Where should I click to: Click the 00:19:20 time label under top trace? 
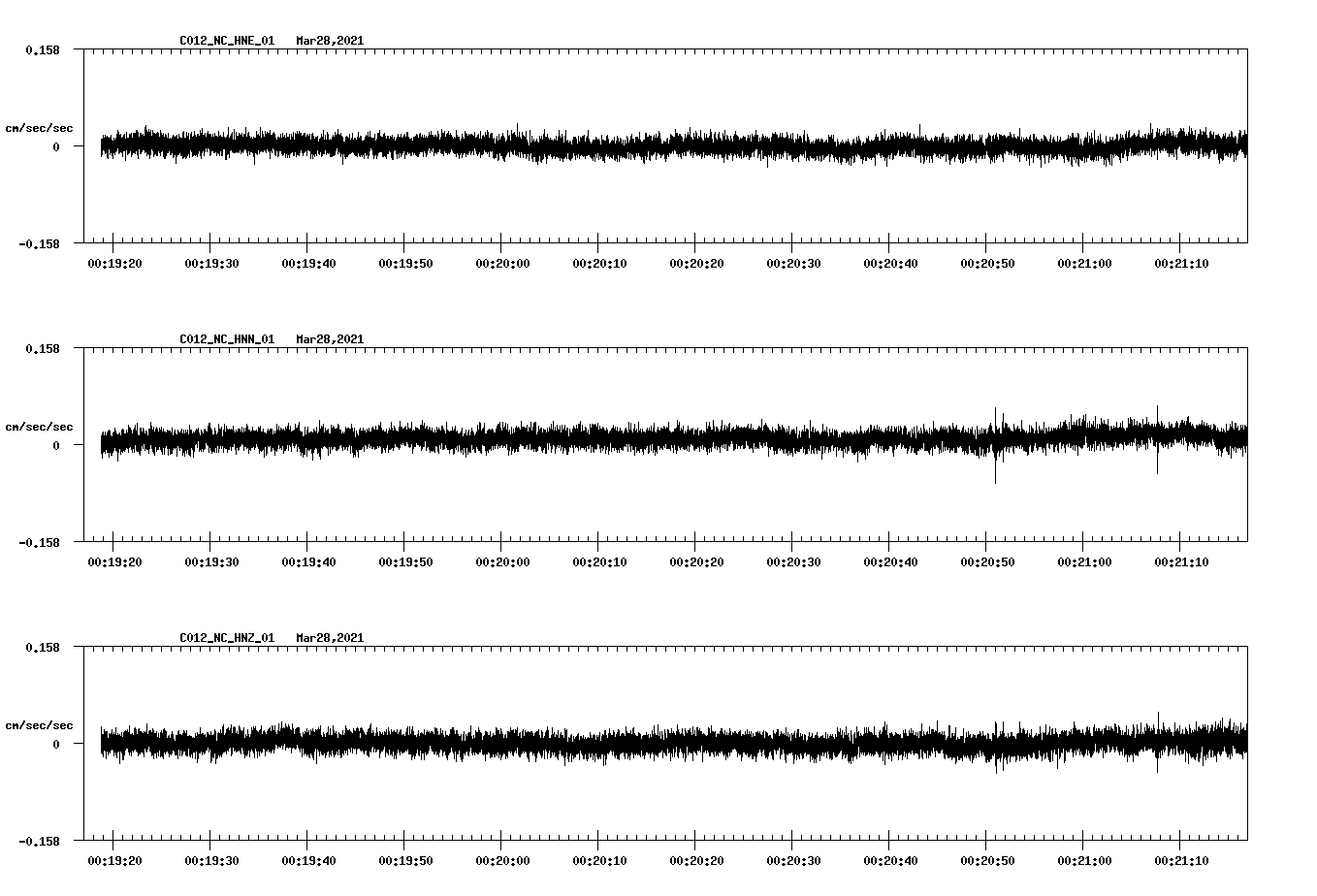click(x=114, y=261)
